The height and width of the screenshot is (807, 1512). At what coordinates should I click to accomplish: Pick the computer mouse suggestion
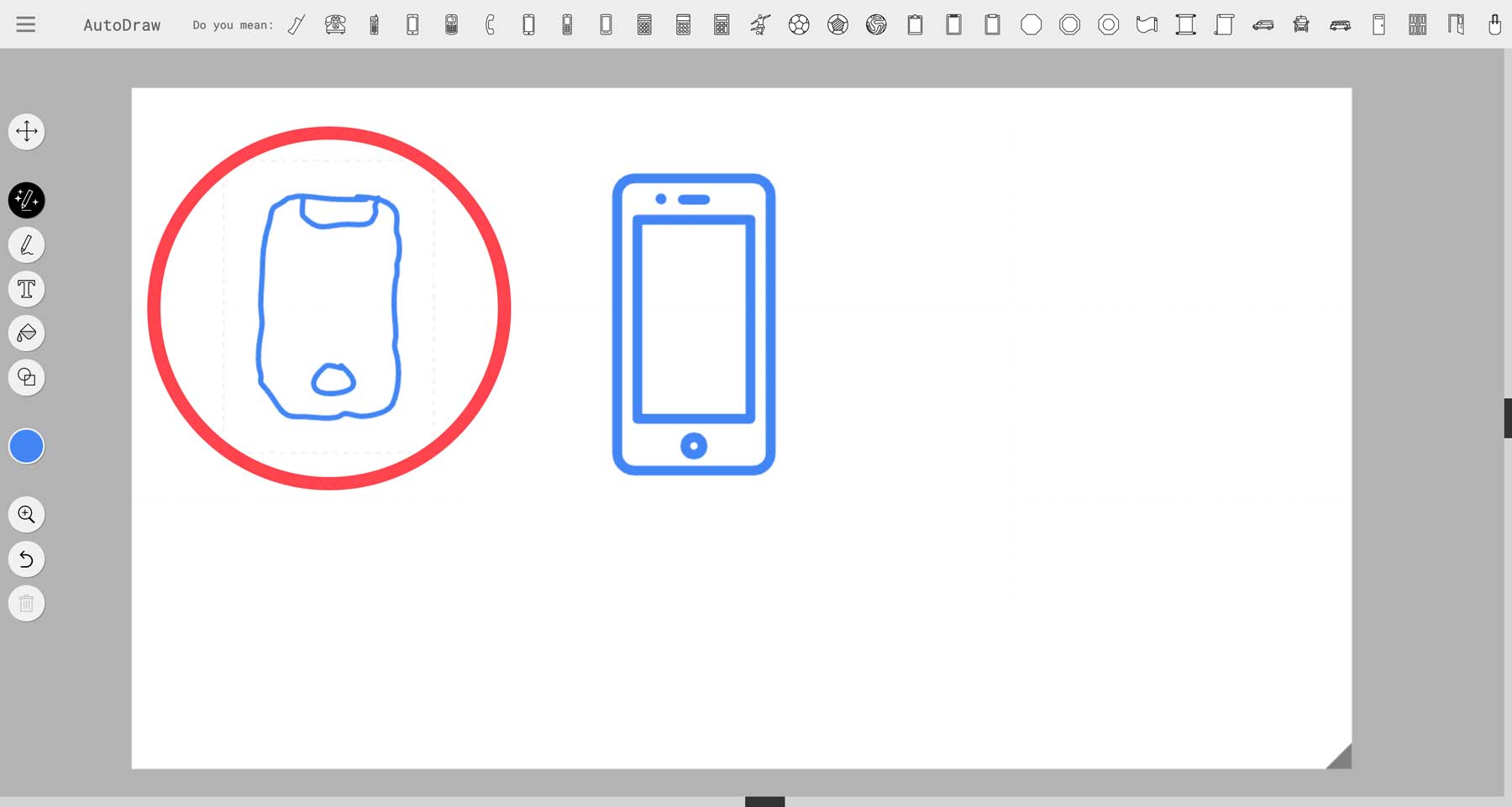[1494, 24]
